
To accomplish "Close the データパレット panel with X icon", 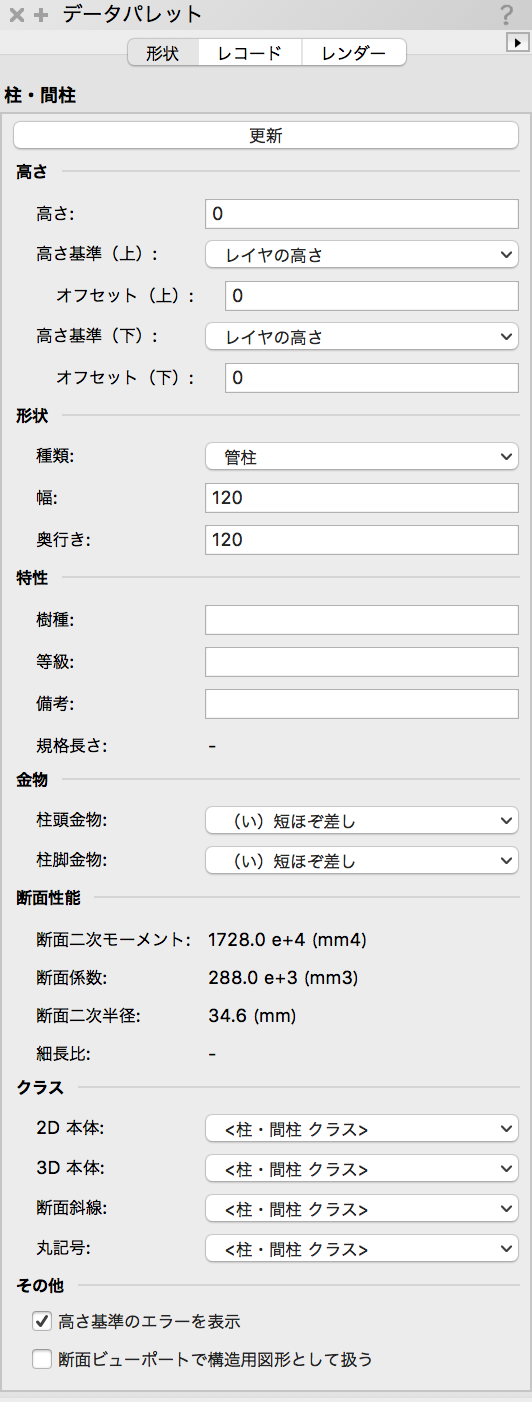I will tap(17, 15).
